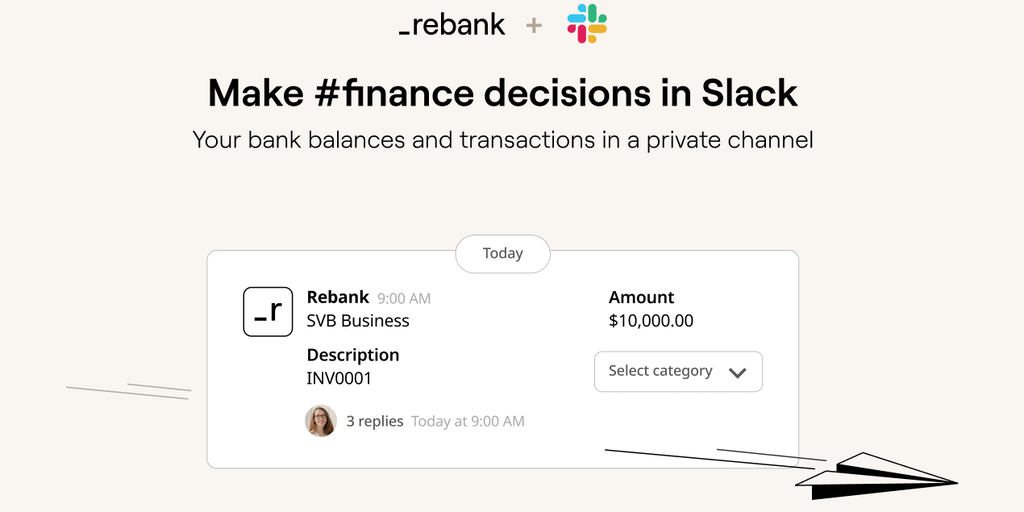The width and height of the screenshot is (1024, 512).
Task: Select the SVB Business account text
Action: click(358, 321)
